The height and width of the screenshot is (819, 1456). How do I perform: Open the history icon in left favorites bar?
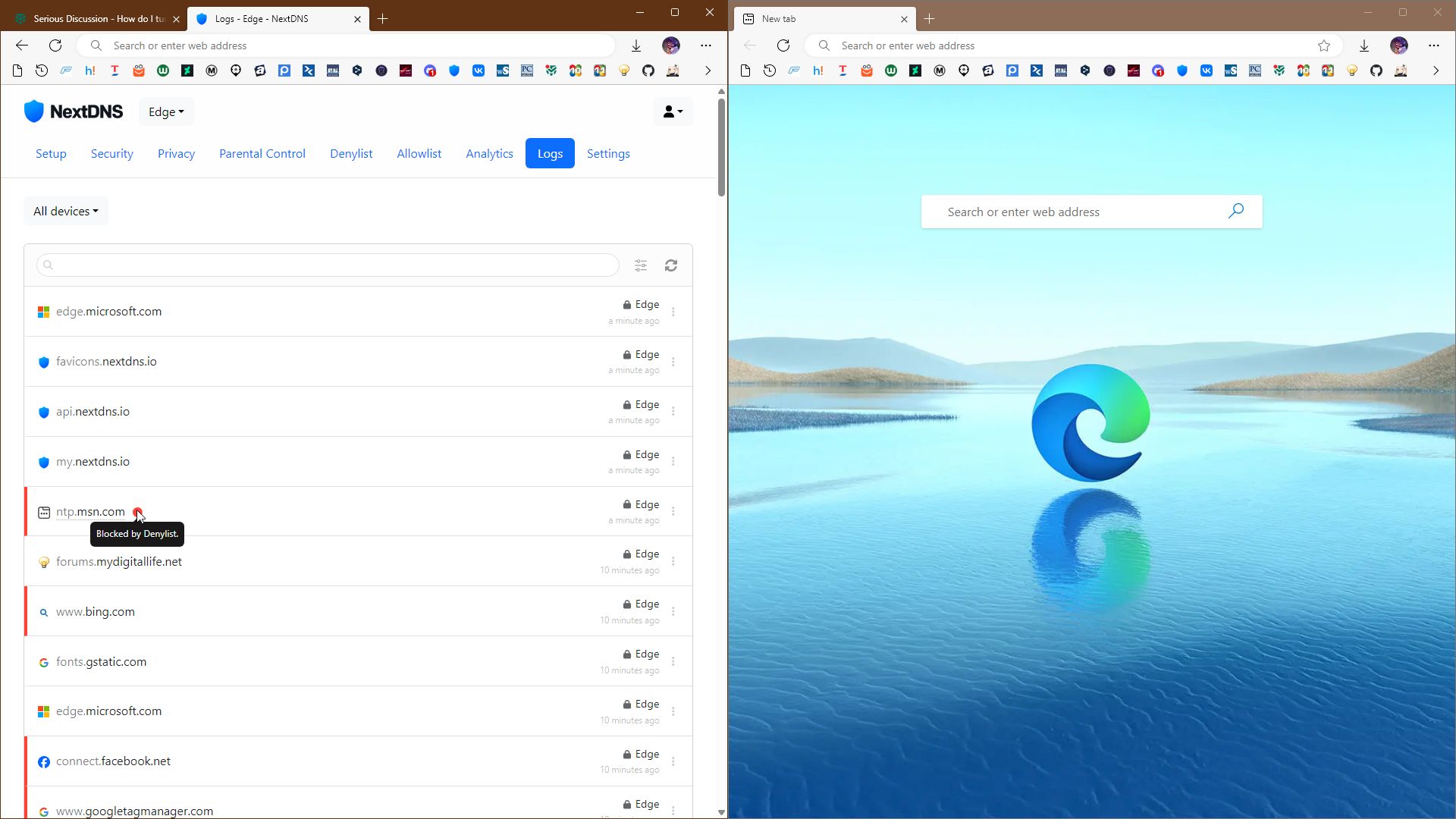point(42,71)
